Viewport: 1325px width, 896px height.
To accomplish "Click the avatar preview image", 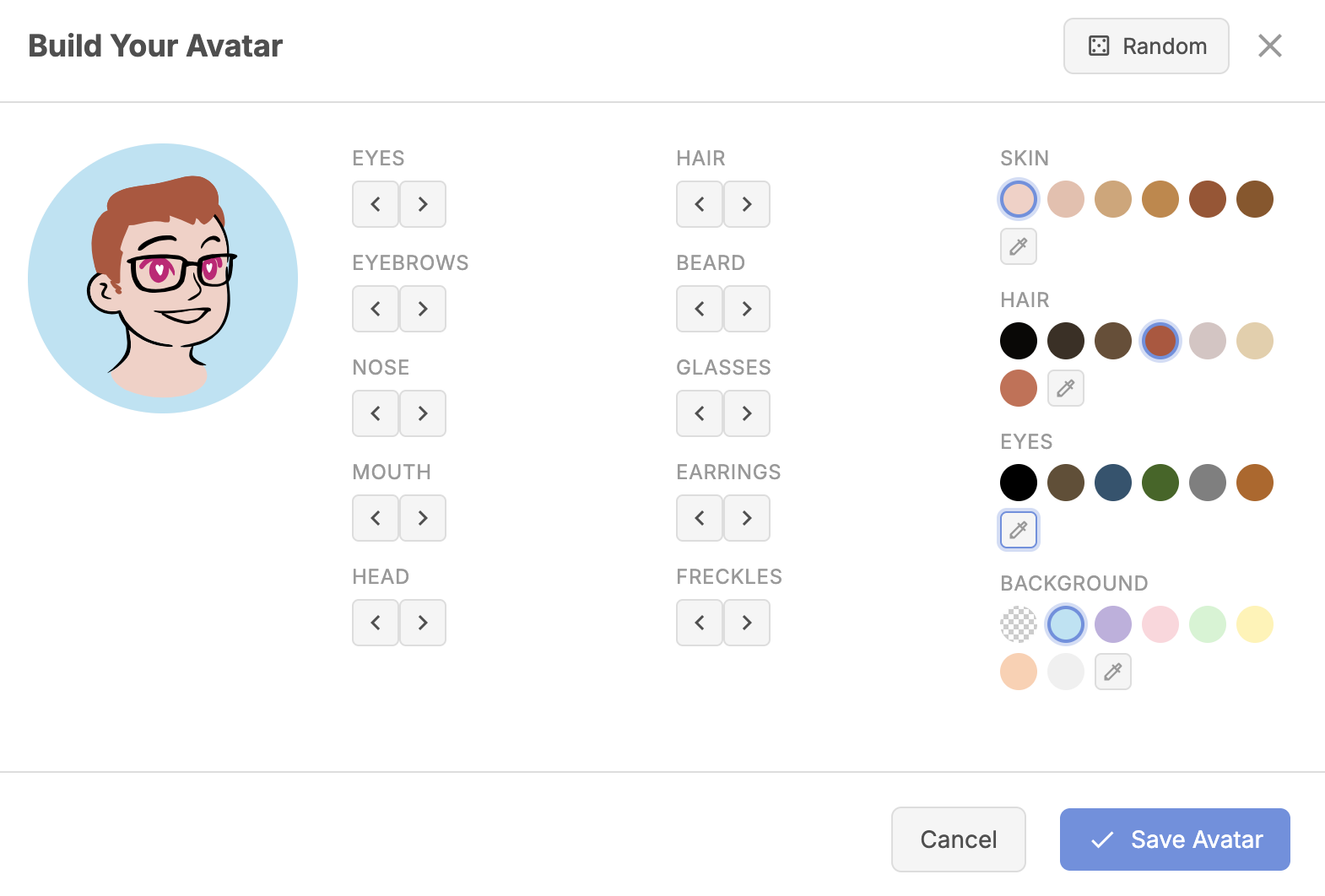I will click(163, 278).
